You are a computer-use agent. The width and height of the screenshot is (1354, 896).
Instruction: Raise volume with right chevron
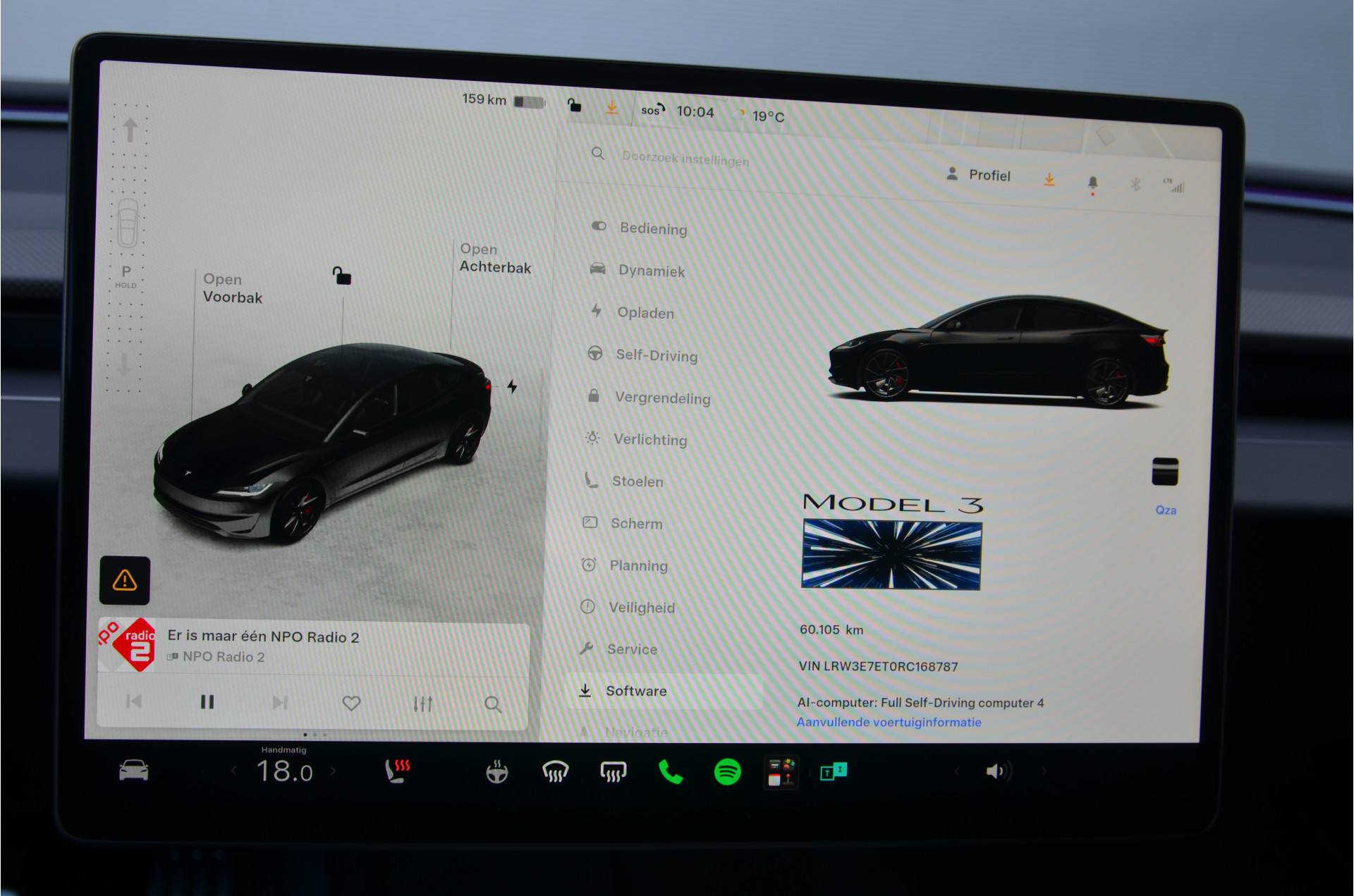(x=1044, y=772)
